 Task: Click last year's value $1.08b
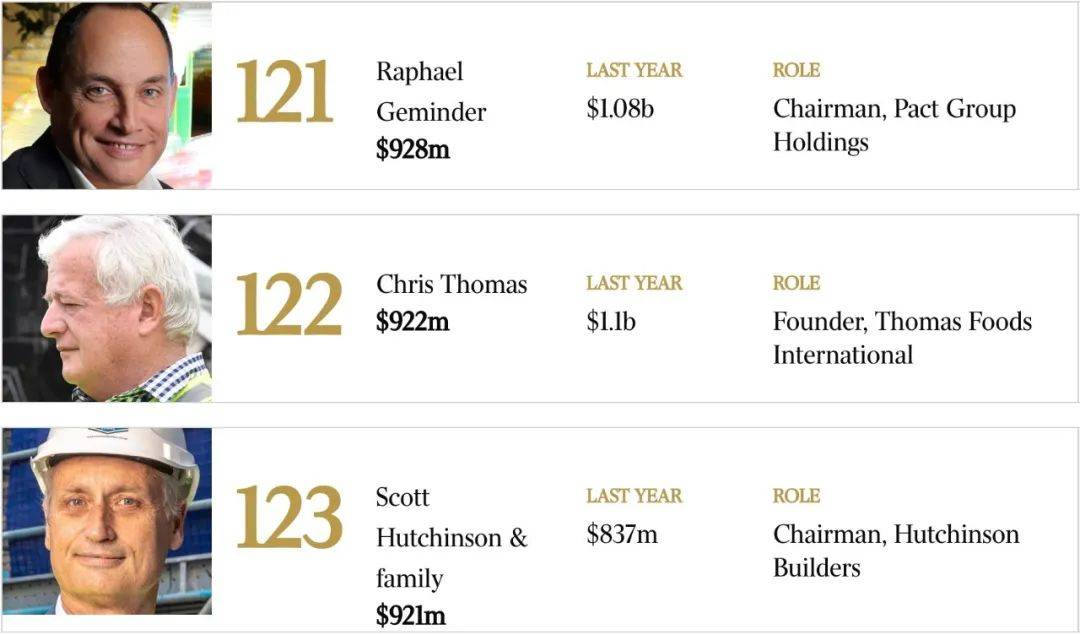point(620,109)
